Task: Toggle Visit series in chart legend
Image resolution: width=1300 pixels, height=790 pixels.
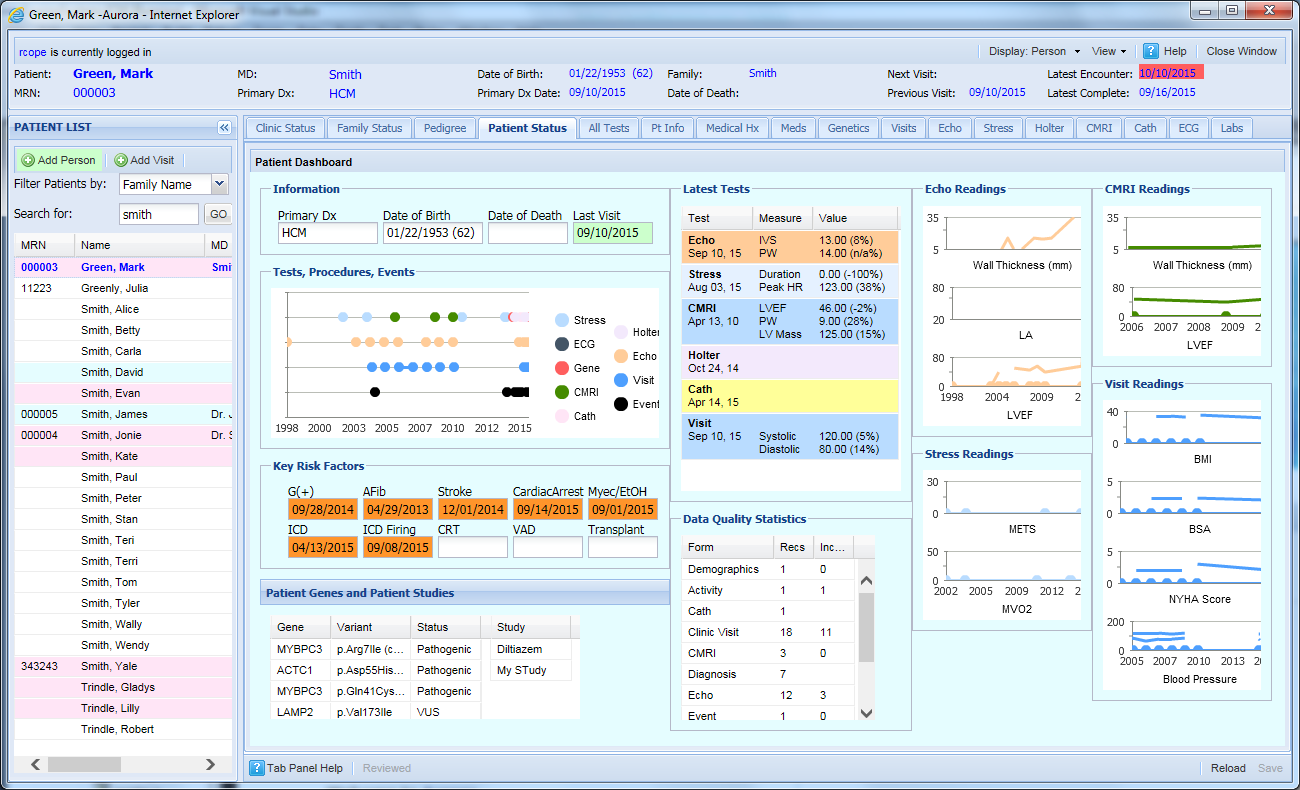Action: (621, 380)
